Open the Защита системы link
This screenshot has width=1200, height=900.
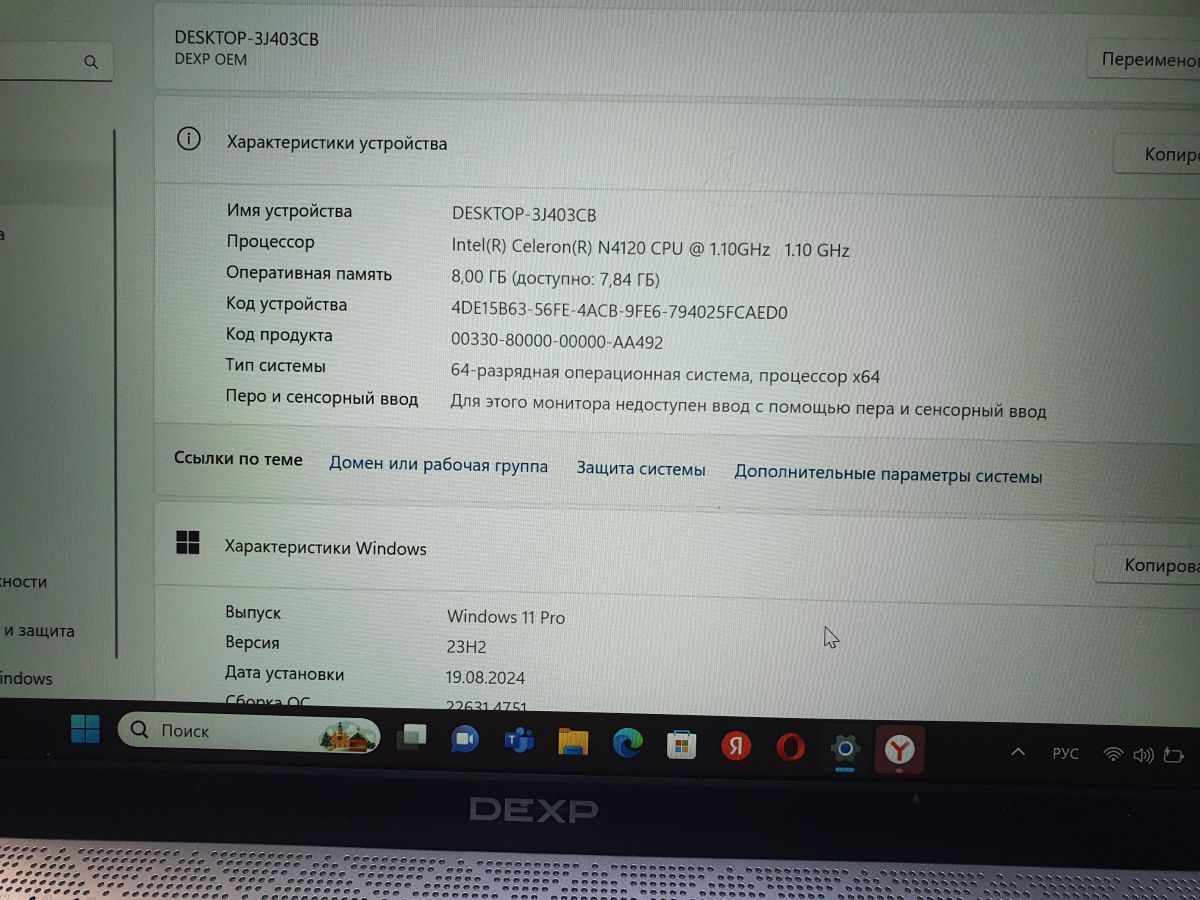(x=640, y=469)
